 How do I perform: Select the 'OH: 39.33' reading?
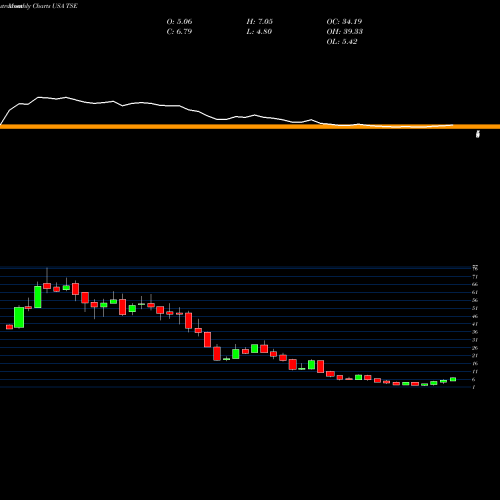pyautogui.click(x=345, y=32)
